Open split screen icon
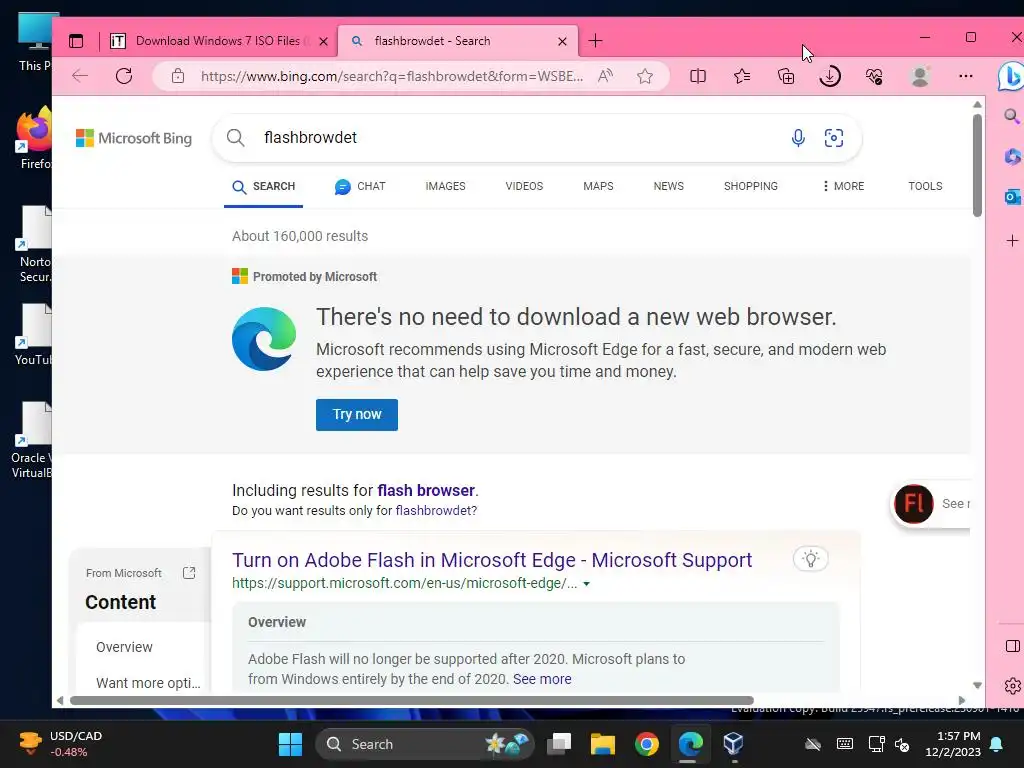This screenshot has width=1024, height=768. [698, 76]
